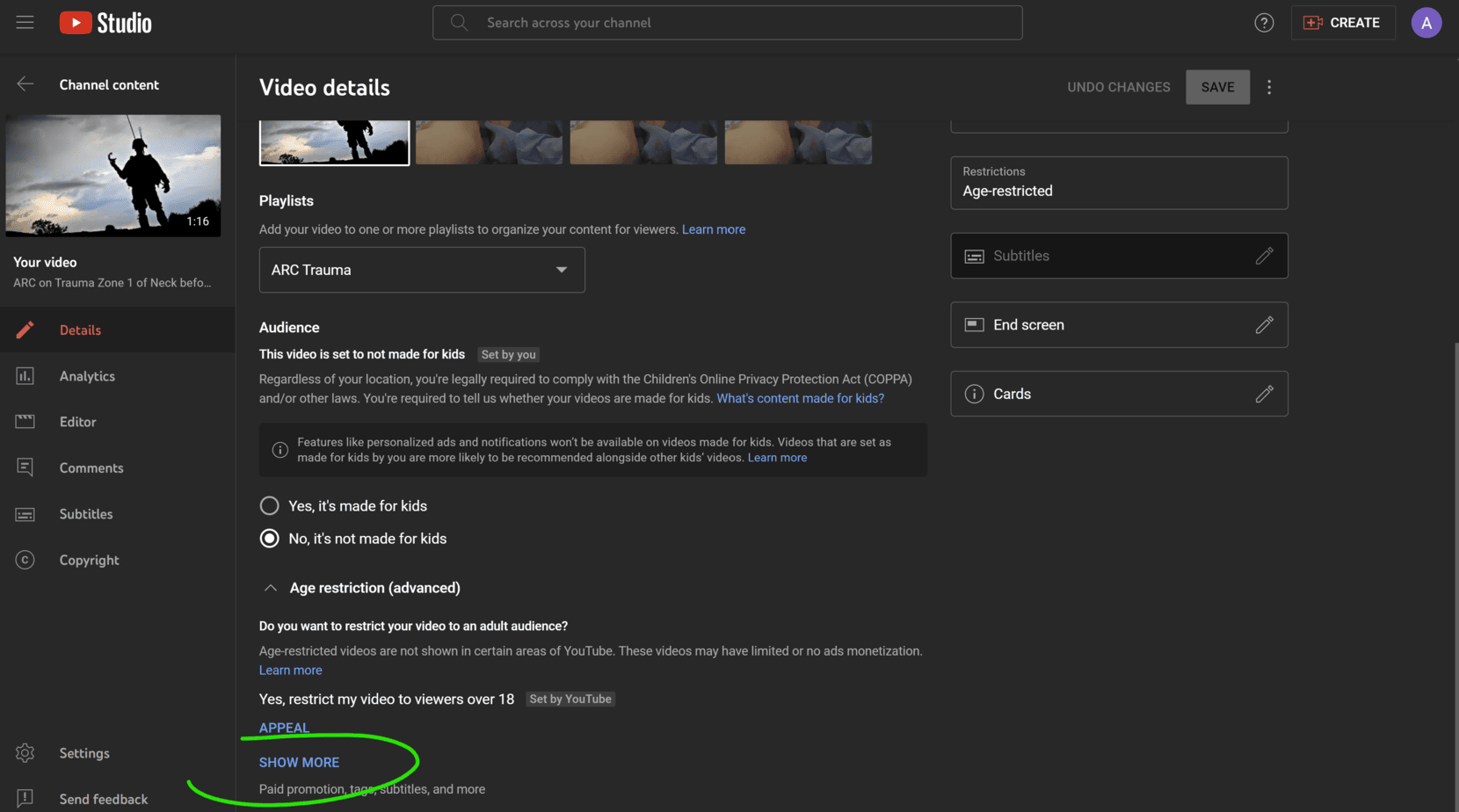Select the fourth thumbnail option
Viewport: 1459px width, 812px height.
click(x=798, y=142)
